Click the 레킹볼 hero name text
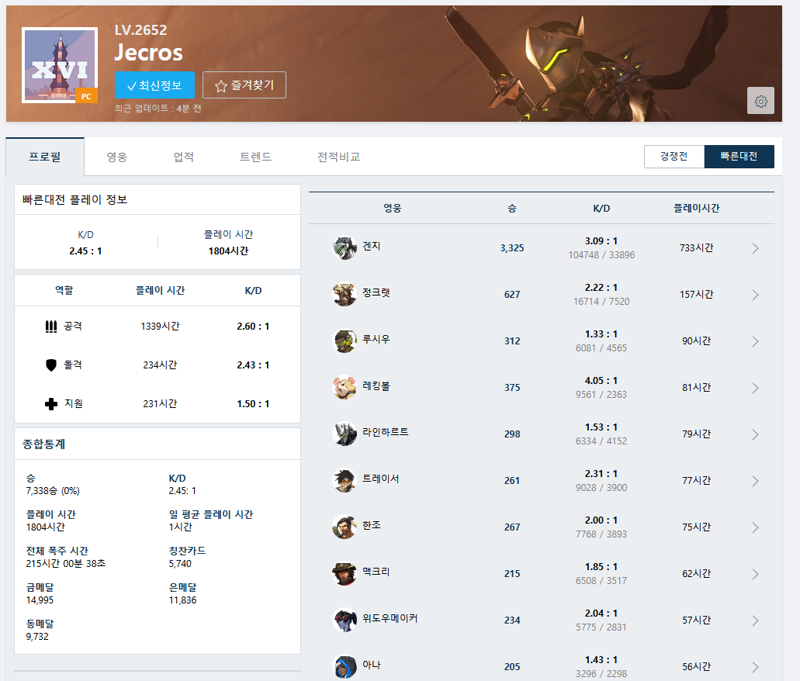 [376, 386]
